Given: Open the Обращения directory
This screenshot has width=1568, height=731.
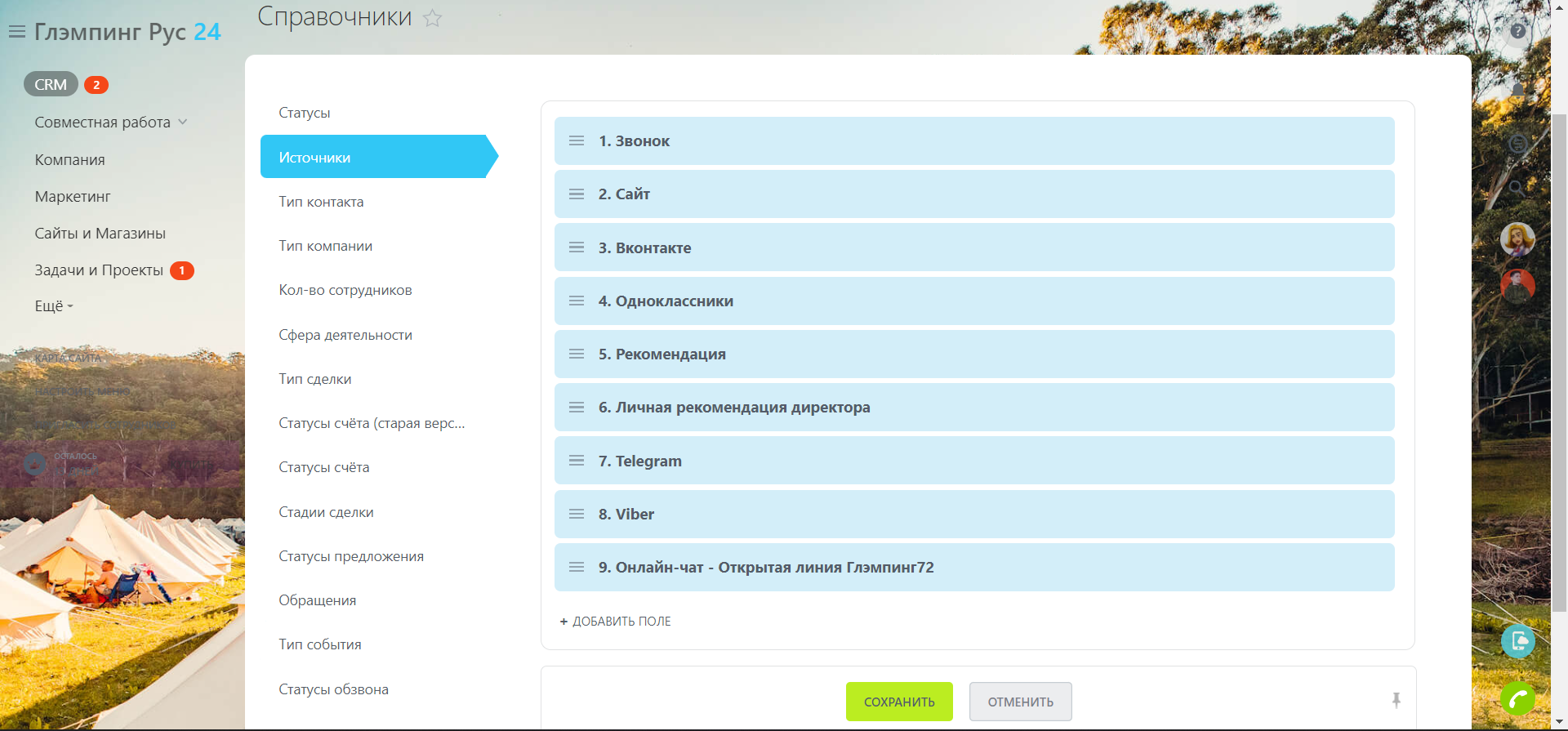Looking at the screenshot, I should point(318,600).
